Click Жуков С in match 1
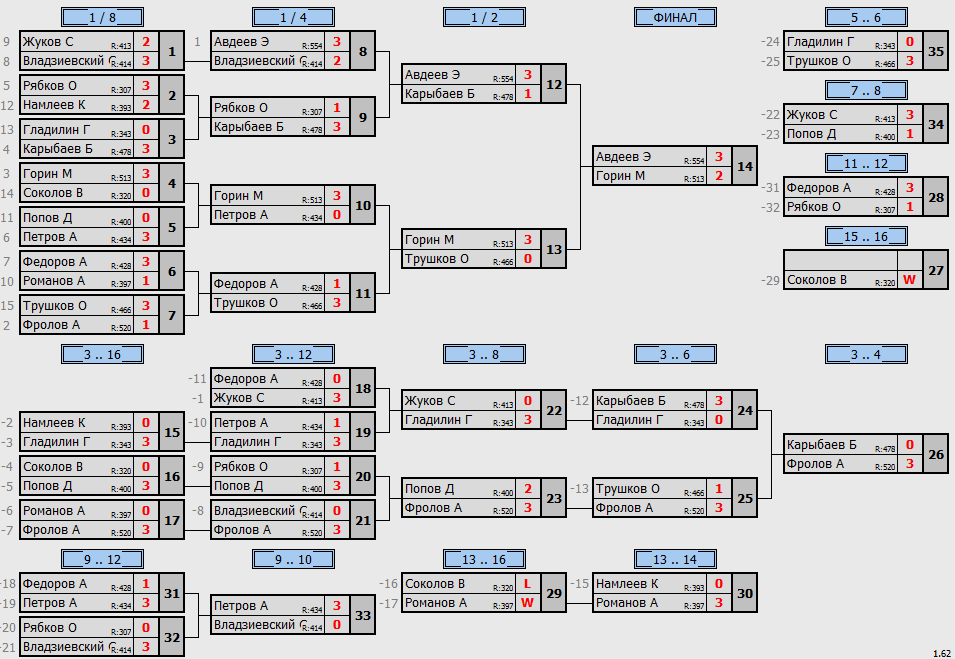This screenshot has height=659, width=955. (48, 42)
